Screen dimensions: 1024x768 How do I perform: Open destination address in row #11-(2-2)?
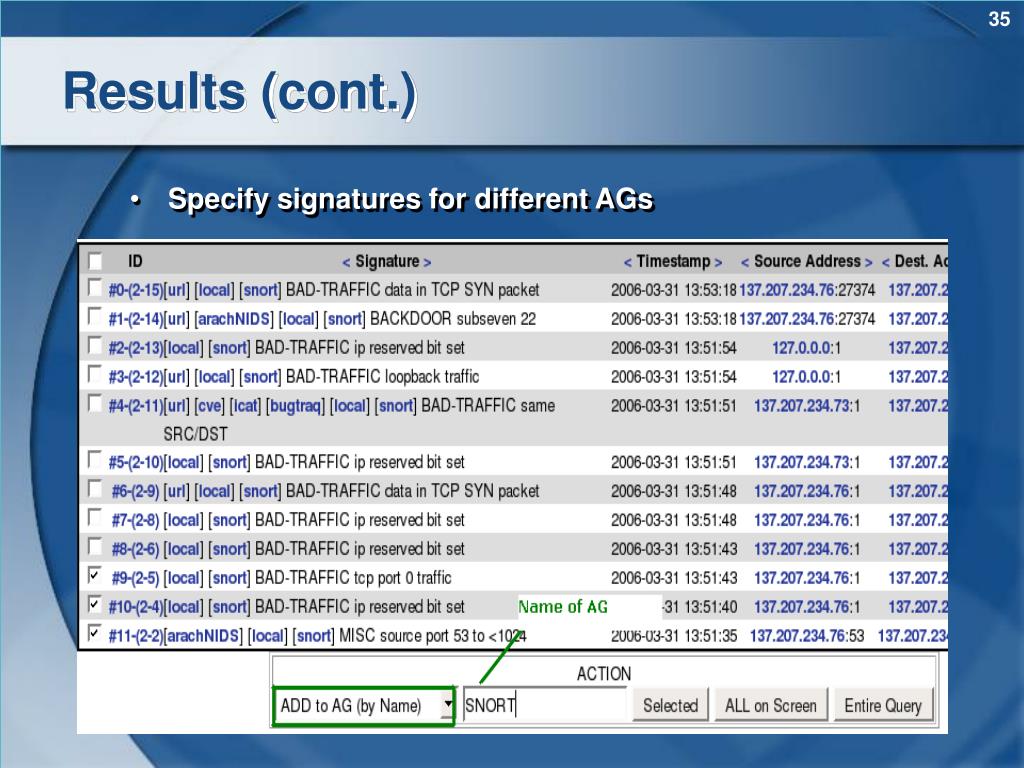[912, 635]
